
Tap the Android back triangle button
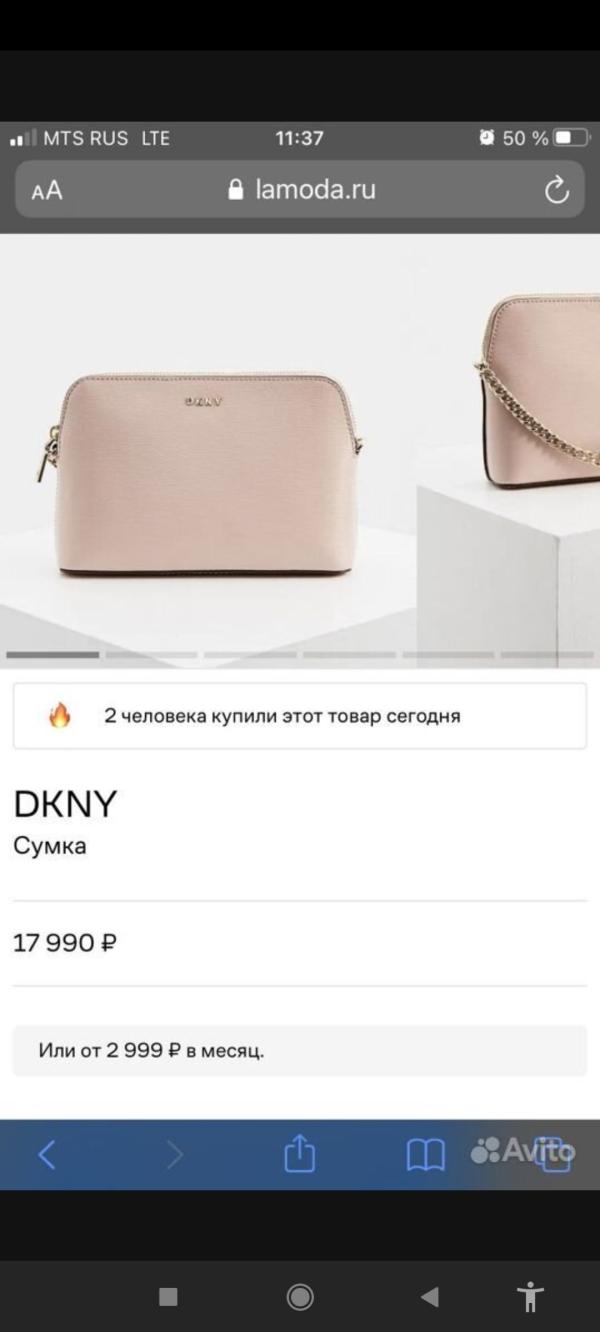coord(429,1297)
